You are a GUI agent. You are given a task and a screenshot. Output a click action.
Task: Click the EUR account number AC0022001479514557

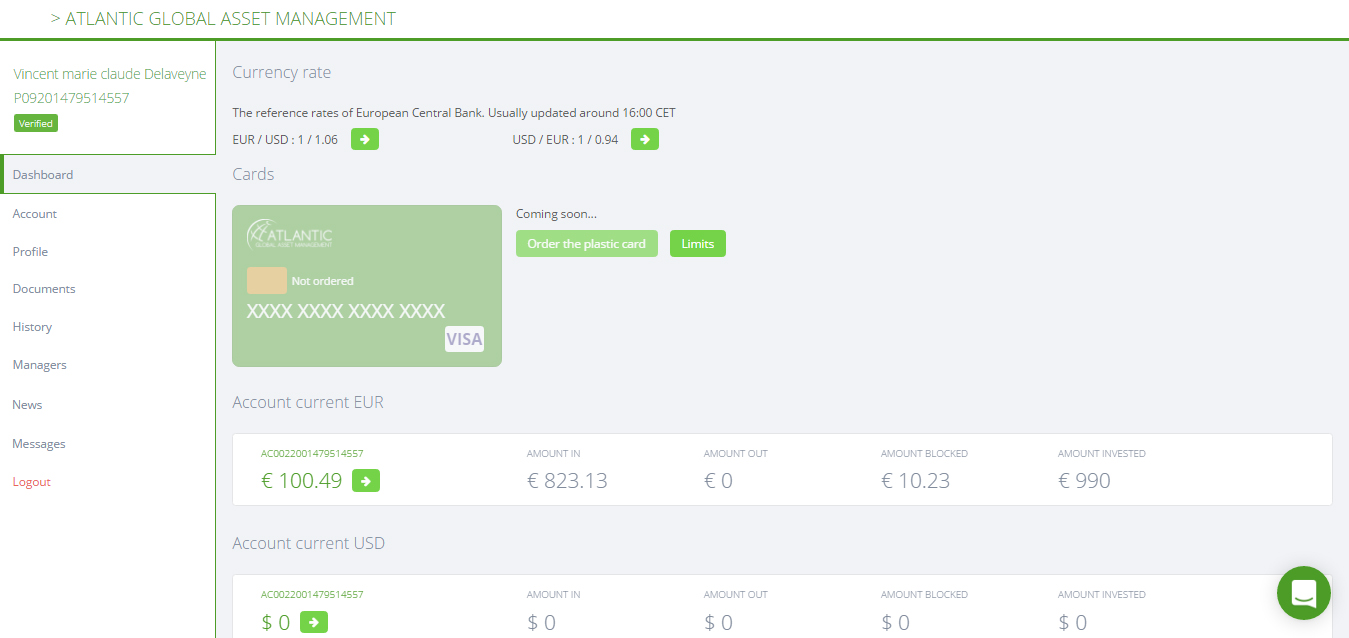[x=312, y=453]
